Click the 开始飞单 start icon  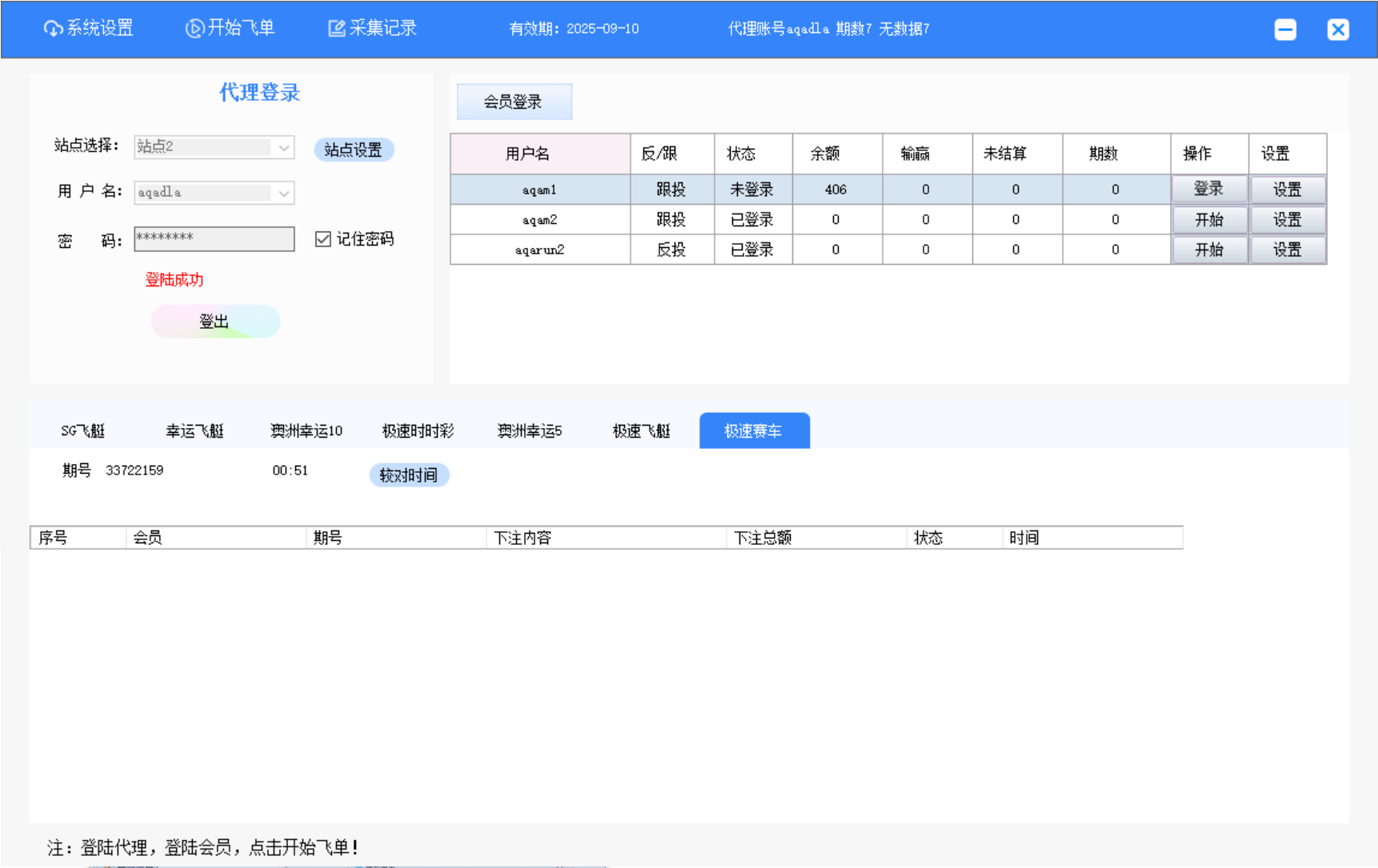tap(194, 29)
